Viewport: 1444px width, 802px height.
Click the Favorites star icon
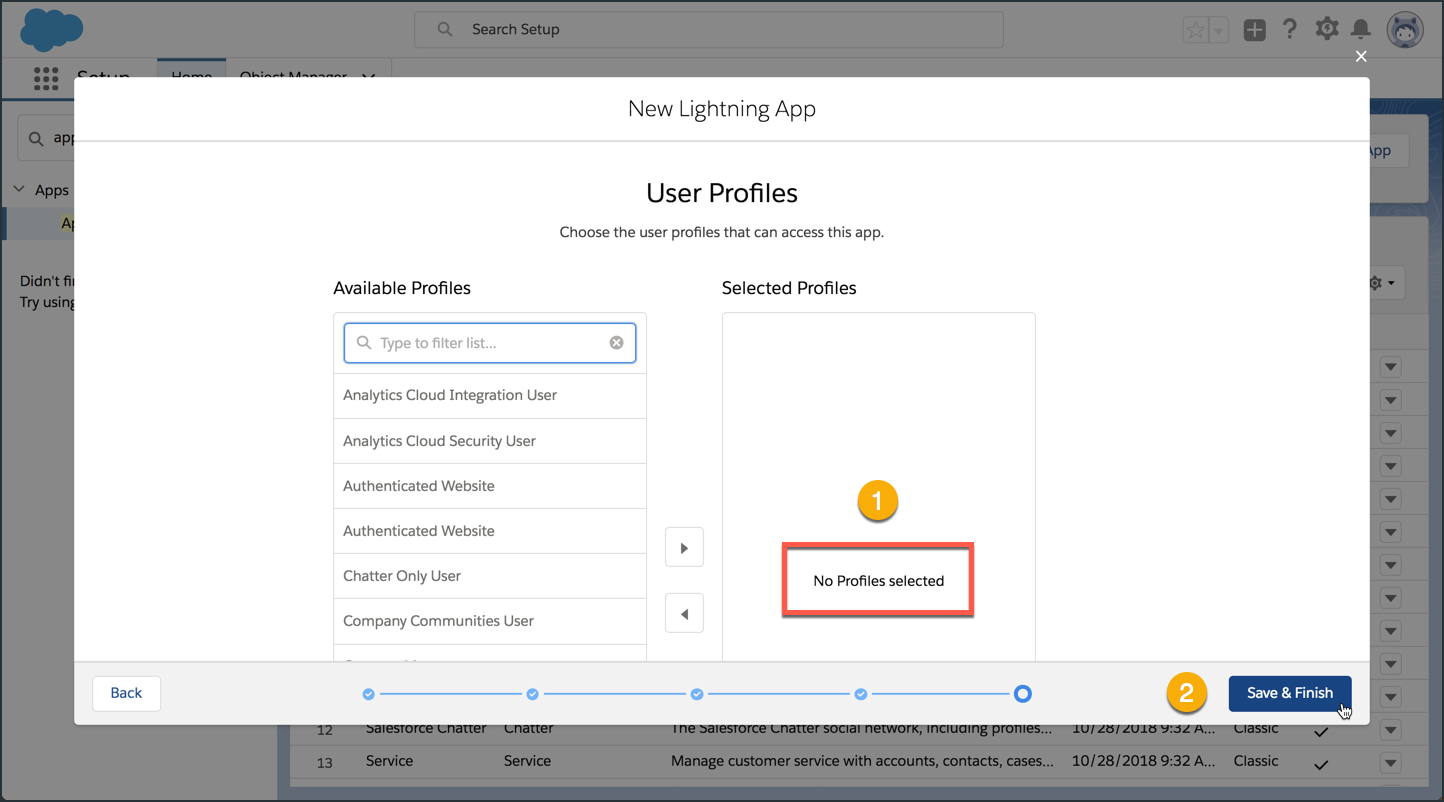click(x=1196, y=30)
